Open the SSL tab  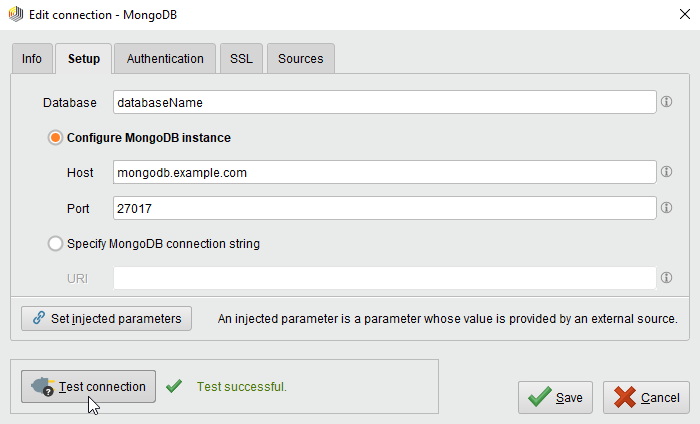[x=241, y=59]
